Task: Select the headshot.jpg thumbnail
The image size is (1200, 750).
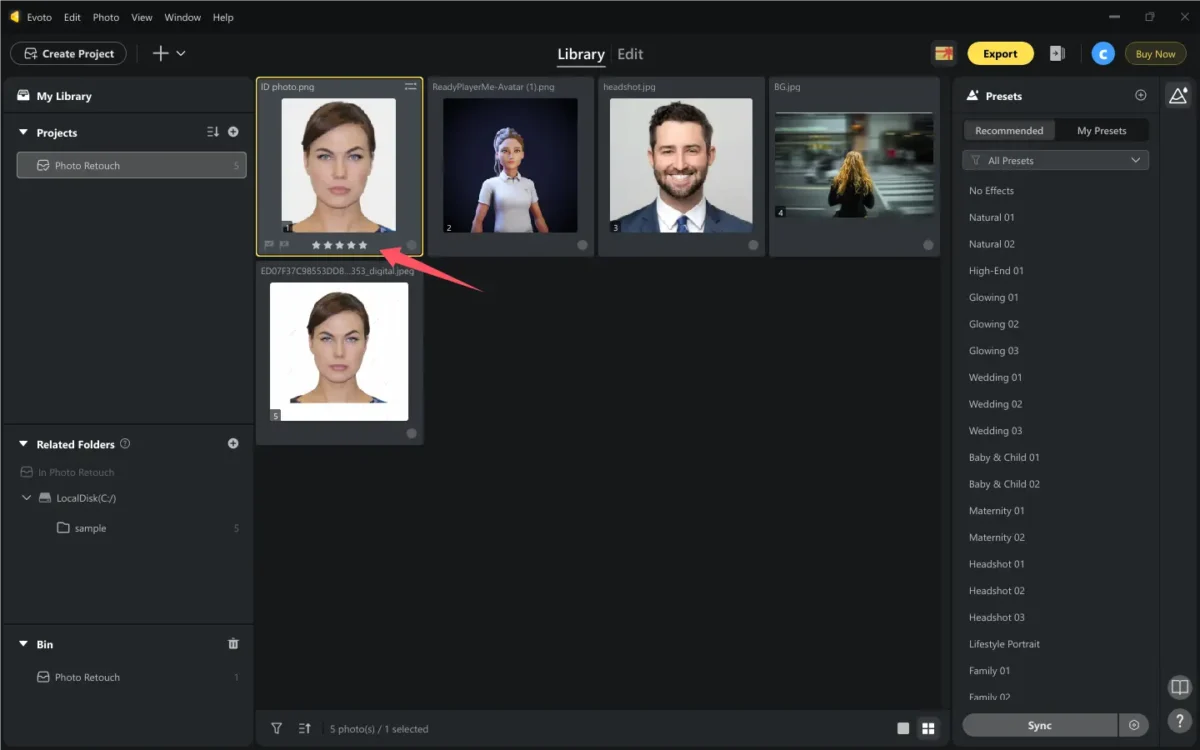Action: tap(681, 165)
